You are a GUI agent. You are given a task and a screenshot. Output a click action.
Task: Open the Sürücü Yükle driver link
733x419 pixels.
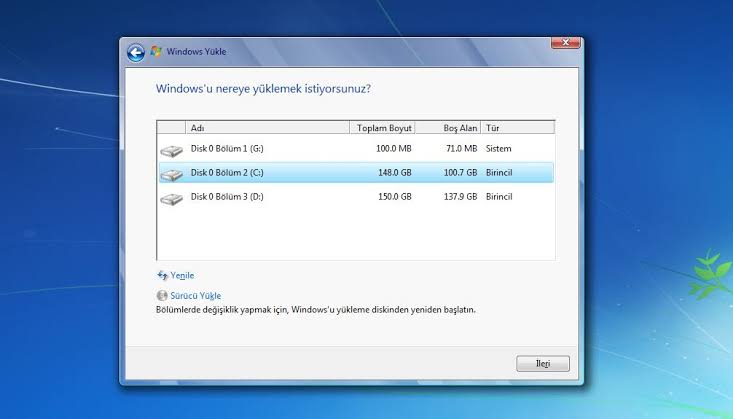click(195, 296)
